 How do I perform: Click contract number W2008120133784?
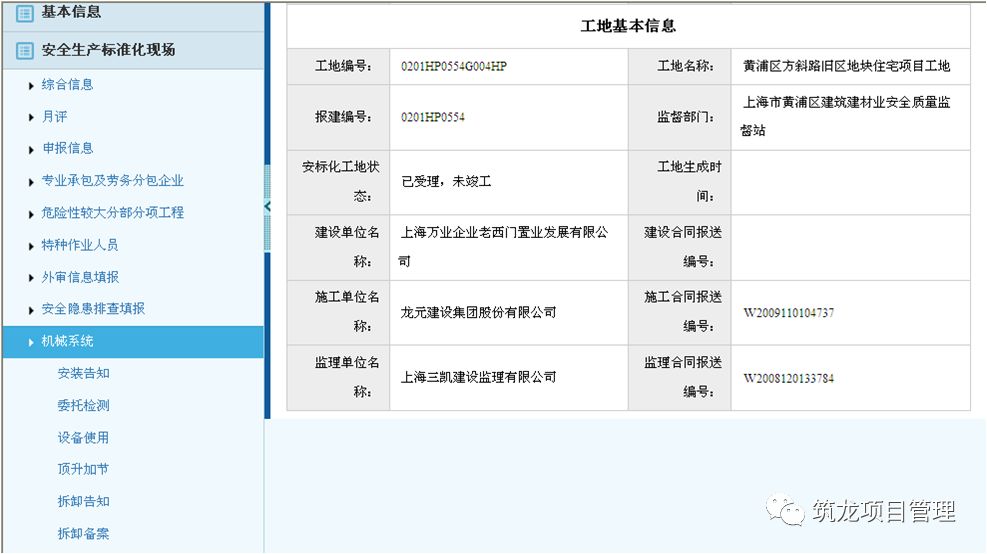click(x=789, y=378)
